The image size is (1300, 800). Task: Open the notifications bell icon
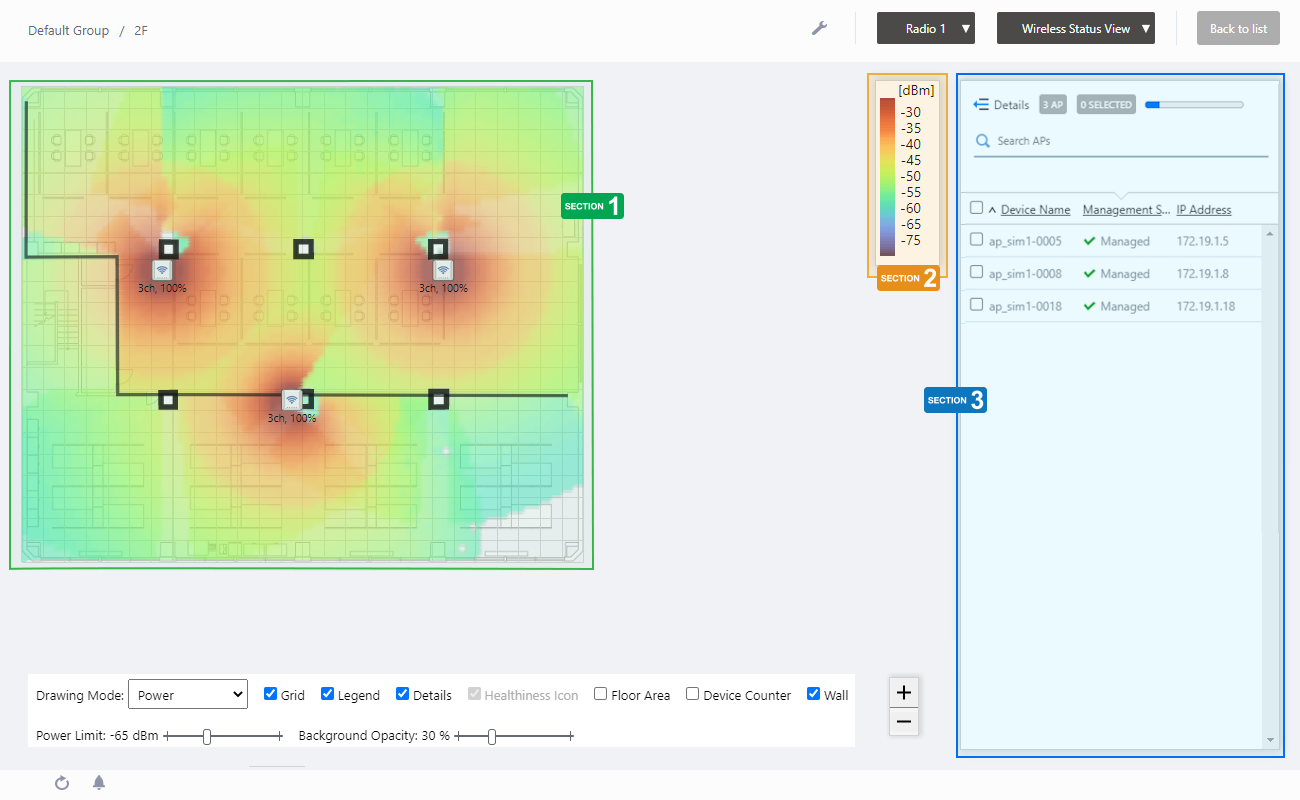click(99, 783)
